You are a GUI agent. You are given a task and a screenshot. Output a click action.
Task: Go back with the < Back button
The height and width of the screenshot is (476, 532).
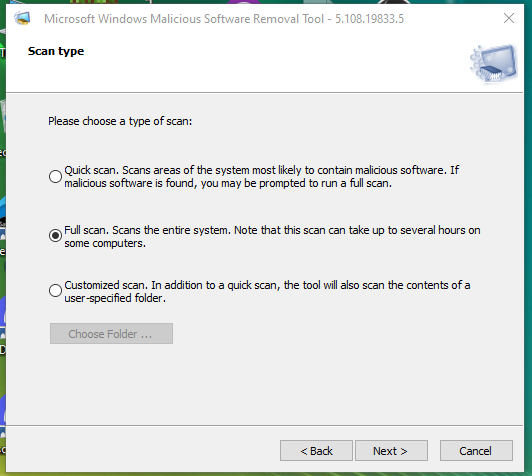316,451
